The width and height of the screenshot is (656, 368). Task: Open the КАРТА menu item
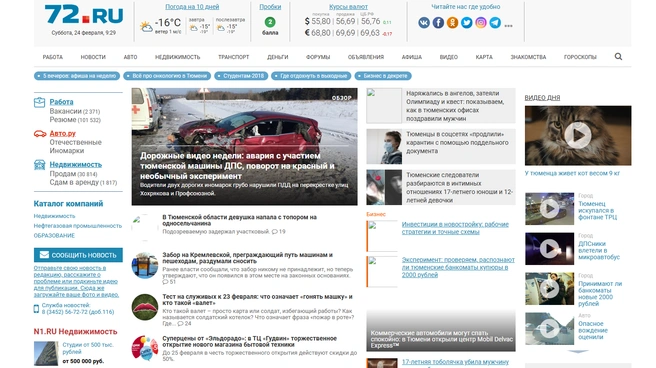point(484,57)
